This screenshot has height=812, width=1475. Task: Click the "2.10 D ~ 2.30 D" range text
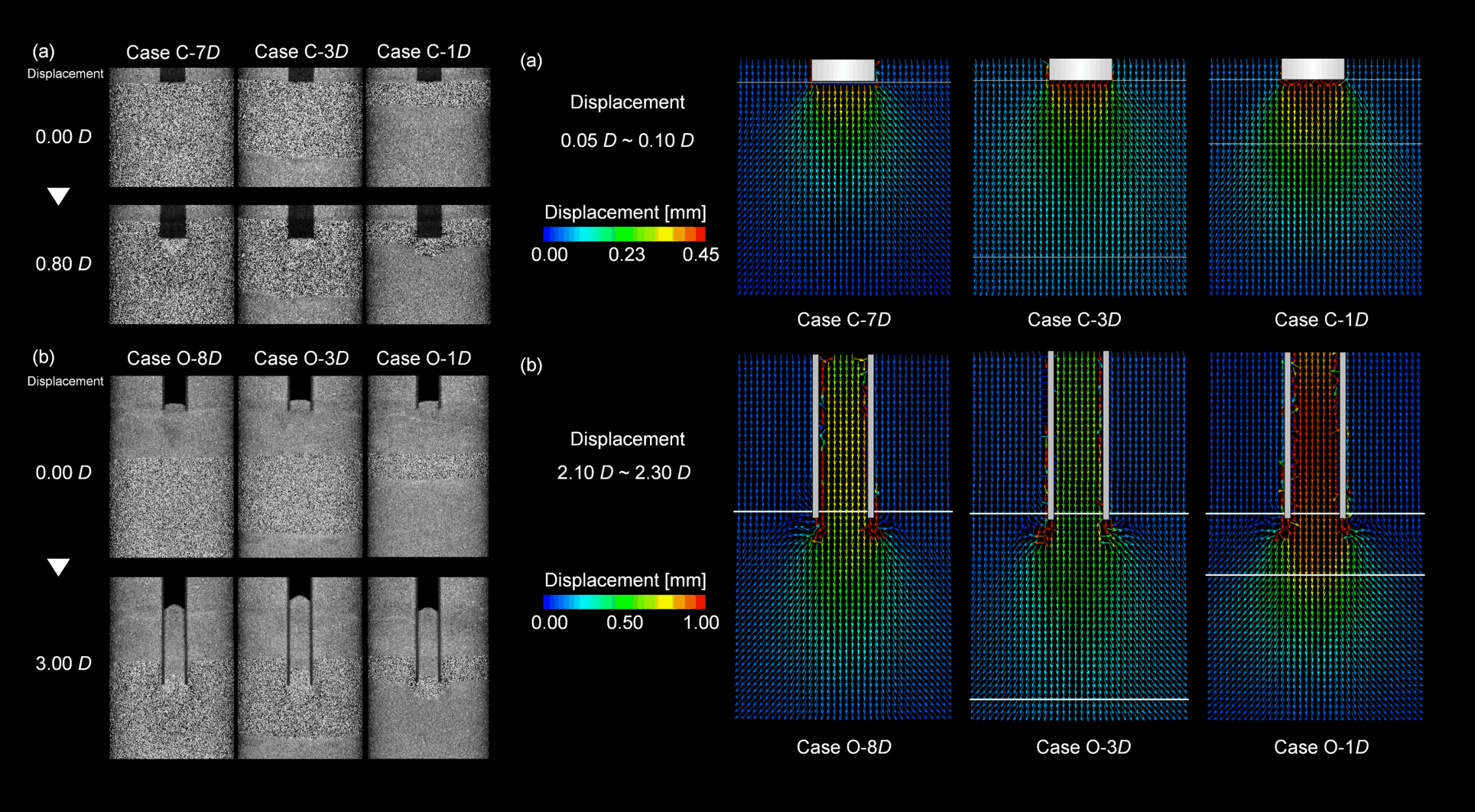[x=624, y=473]
